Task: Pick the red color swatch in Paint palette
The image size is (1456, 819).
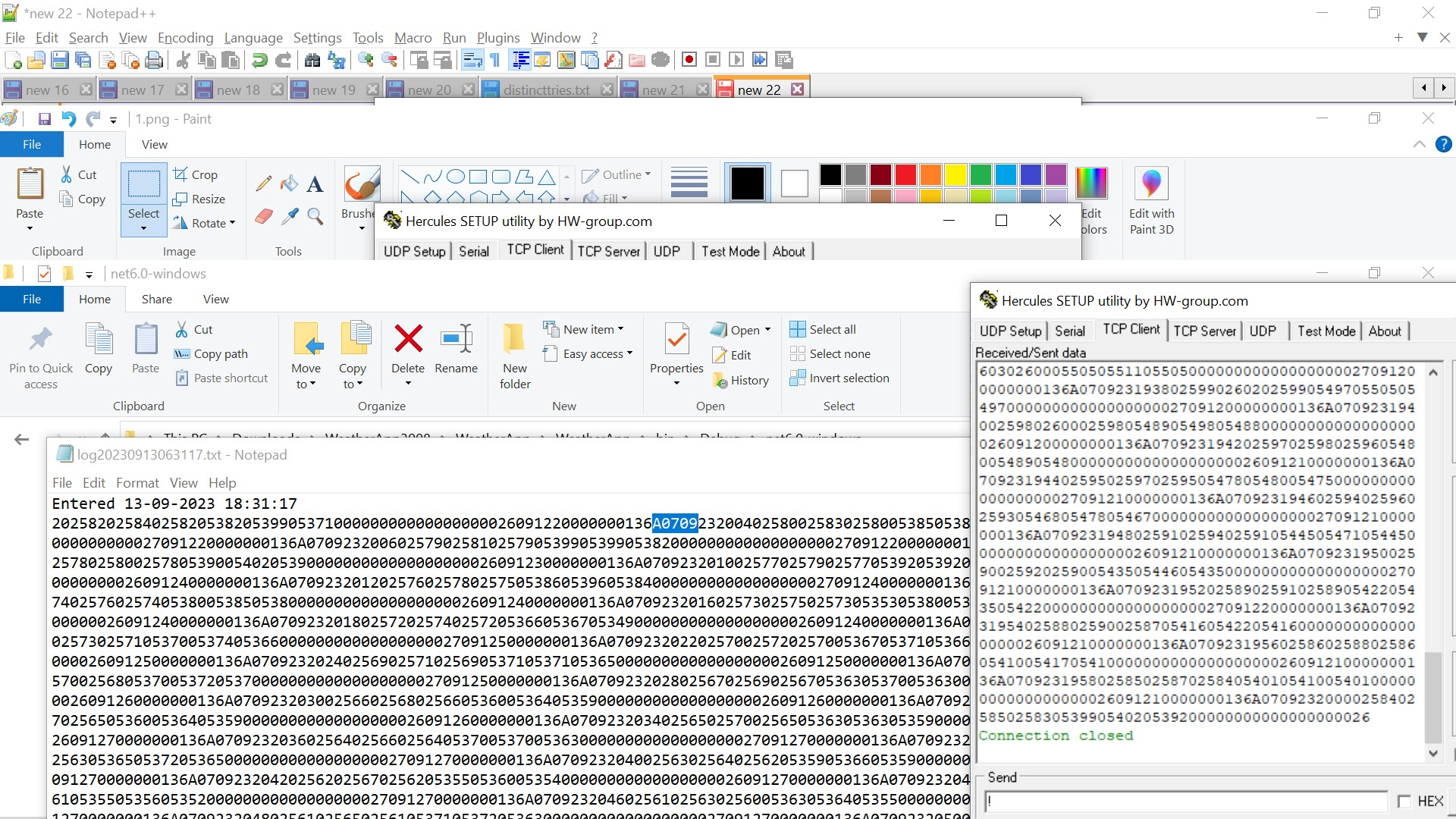Action: 905,175
